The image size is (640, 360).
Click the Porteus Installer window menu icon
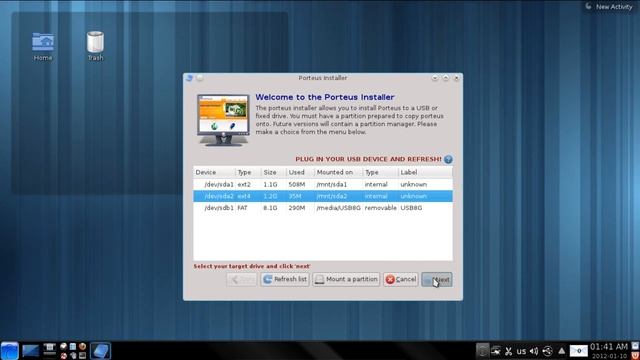[189, 78]
